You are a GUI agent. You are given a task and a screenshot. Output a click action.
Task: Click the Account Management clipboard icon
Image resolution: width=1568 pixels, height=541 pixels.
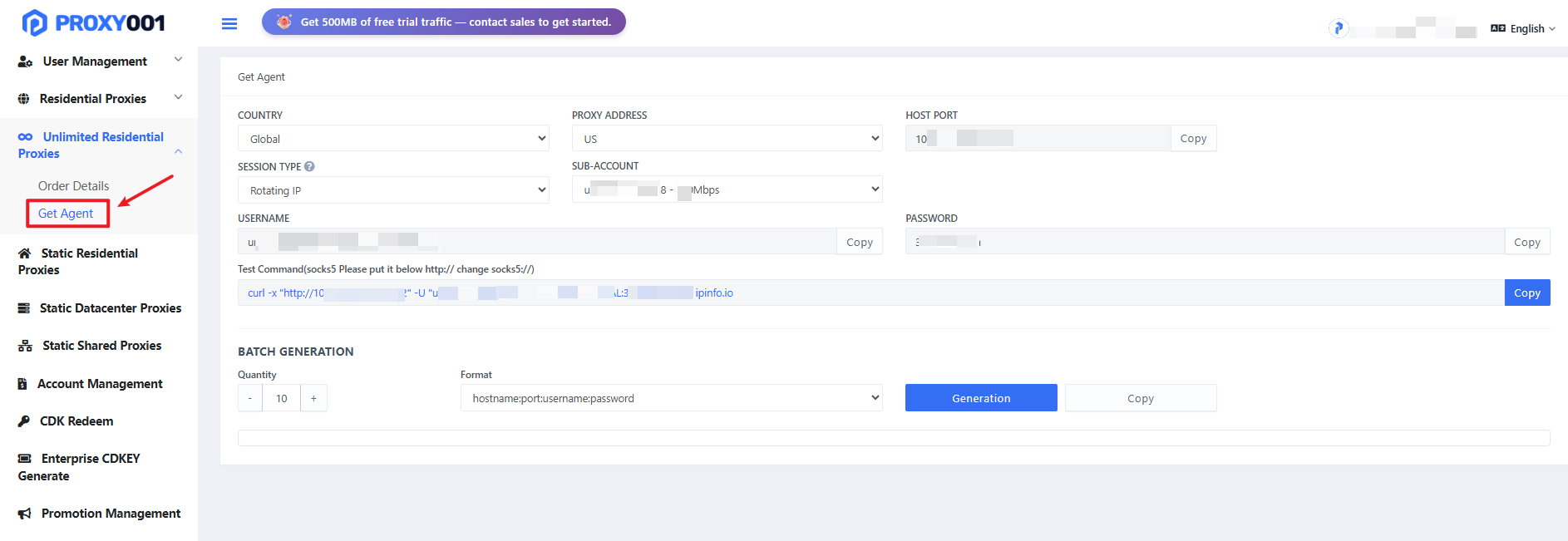click(23, 384)
